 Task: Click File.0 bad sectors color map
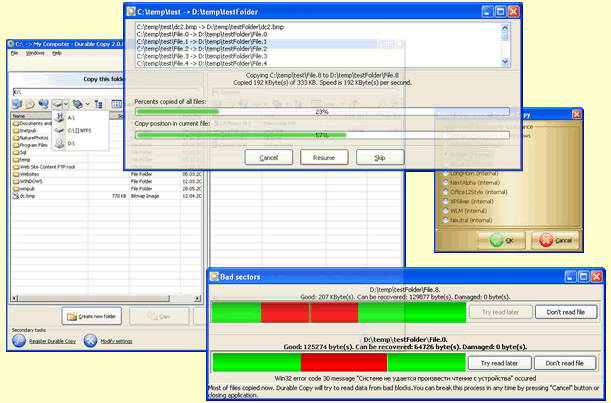(x=339, y=362)
